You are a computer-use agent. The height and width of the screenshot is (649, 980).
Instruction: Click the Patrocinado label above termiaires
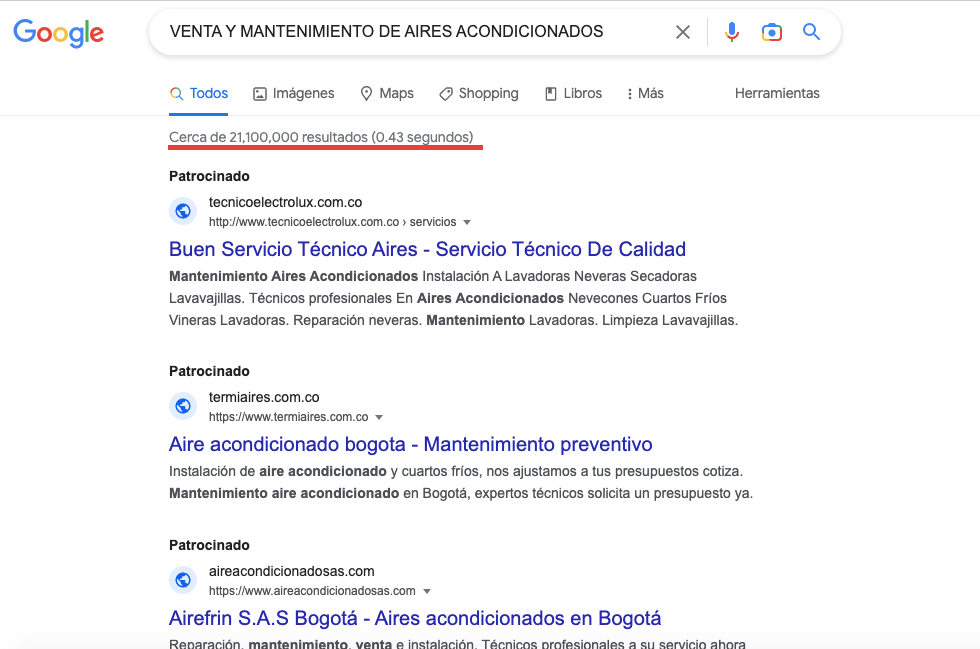(209, 371)
